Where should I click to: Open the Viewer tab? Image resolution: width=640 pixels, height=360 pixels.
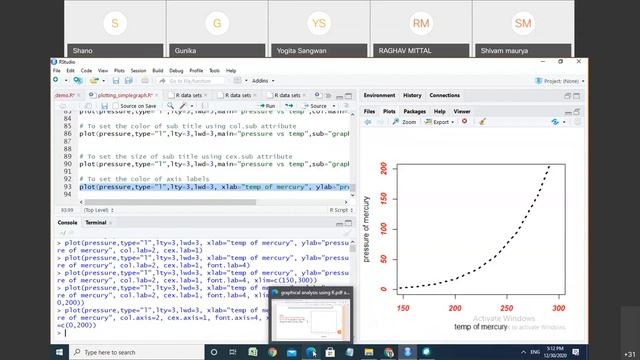[462, 111]
